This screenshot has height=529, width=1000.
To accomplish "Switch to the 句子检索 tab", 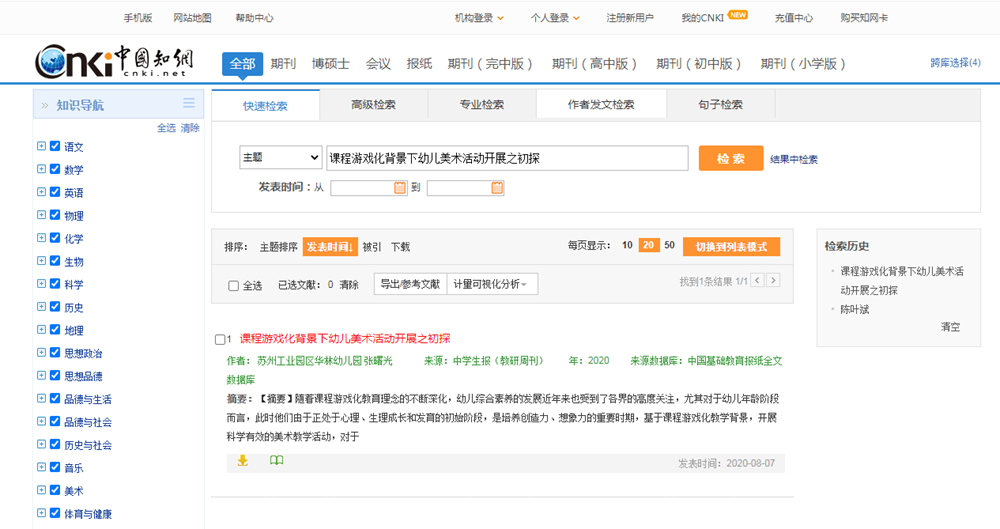I will pyautogui.click(x=721, y=105).
